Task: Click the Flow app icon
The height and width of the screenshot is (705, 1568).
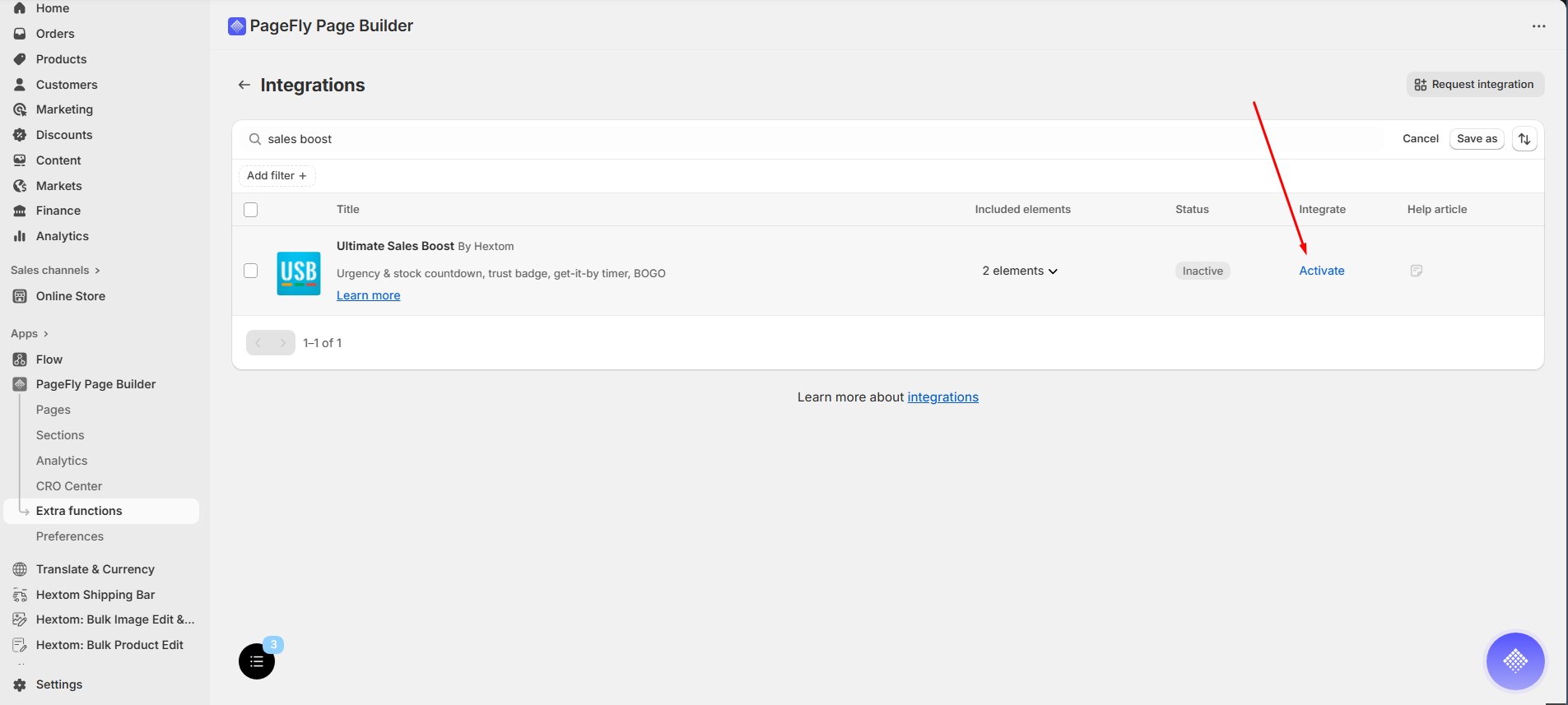Action: 20,359
